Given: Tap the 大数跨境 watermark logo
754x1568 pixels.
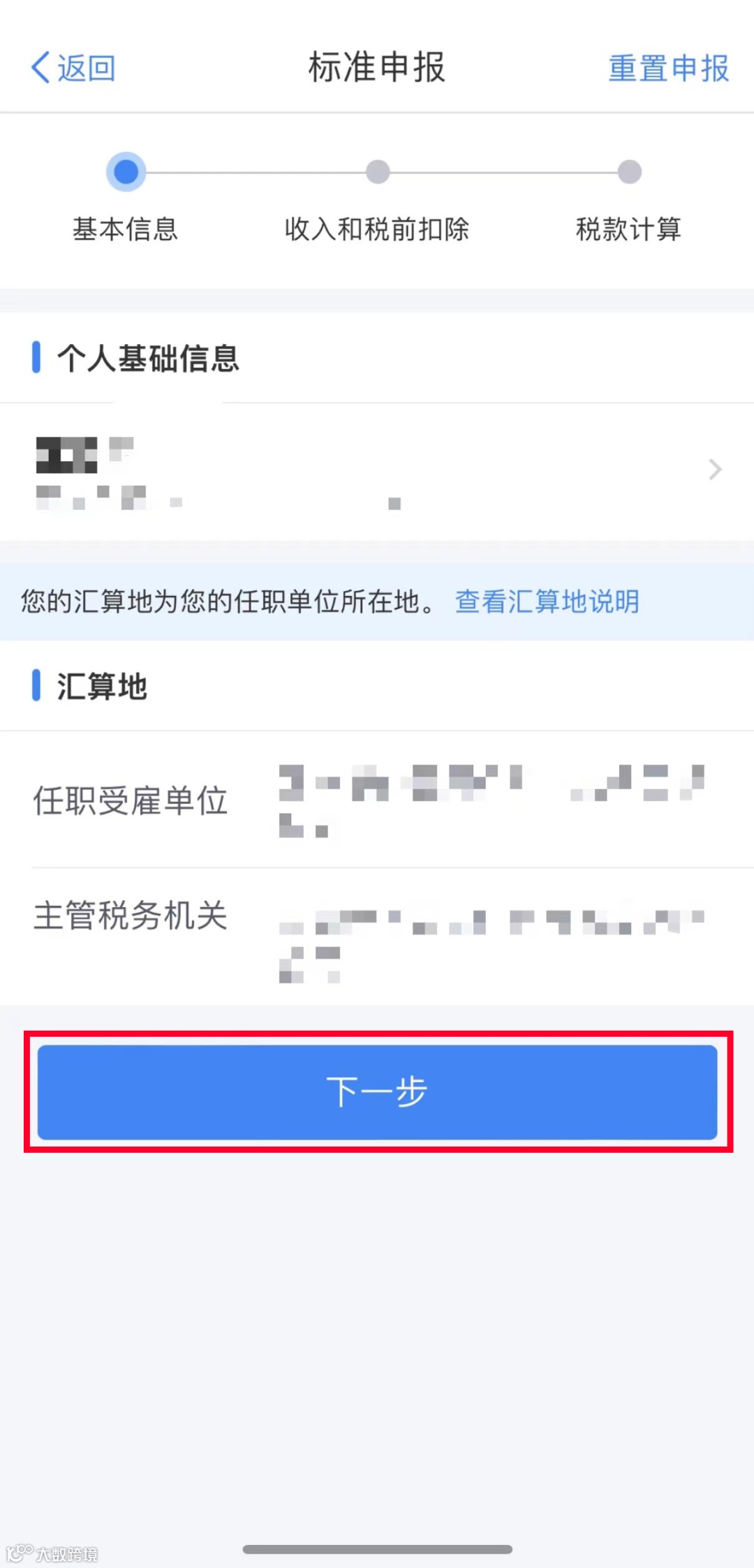Looking at the screenshot, I should tap(52, 1553).
